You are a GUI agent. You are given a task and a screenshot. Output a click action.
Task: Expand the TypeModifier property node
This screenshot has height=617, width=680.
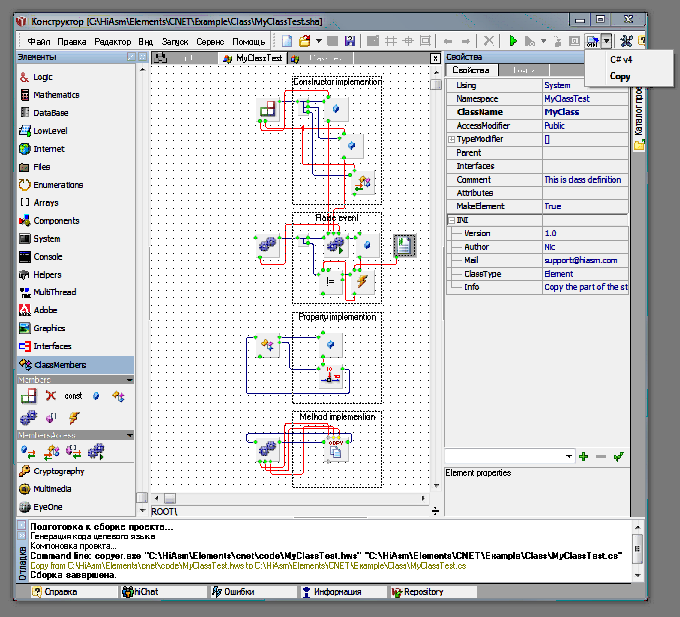449,140
